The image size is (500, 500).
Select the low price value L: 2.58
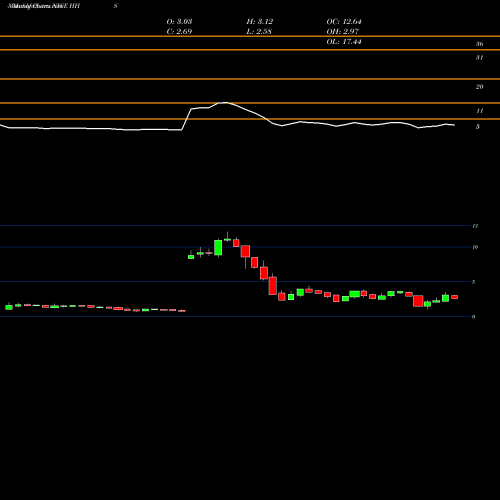coord(259,32)
